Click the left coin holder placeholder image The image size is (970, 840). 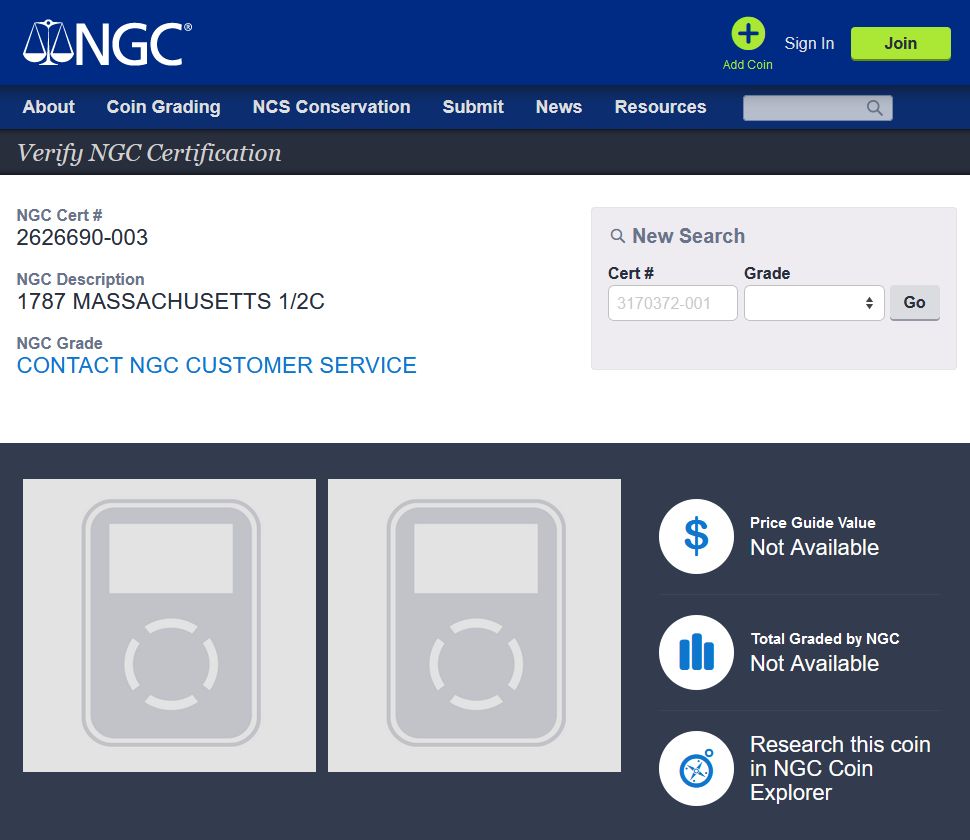click(x=170, y=625)
